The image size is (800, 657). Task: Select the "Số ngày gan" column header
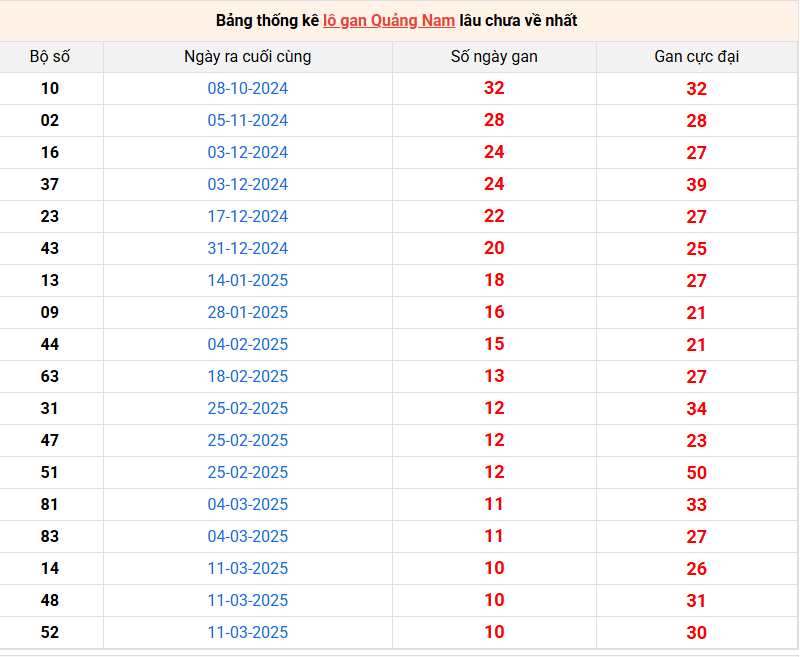point(494,57)
